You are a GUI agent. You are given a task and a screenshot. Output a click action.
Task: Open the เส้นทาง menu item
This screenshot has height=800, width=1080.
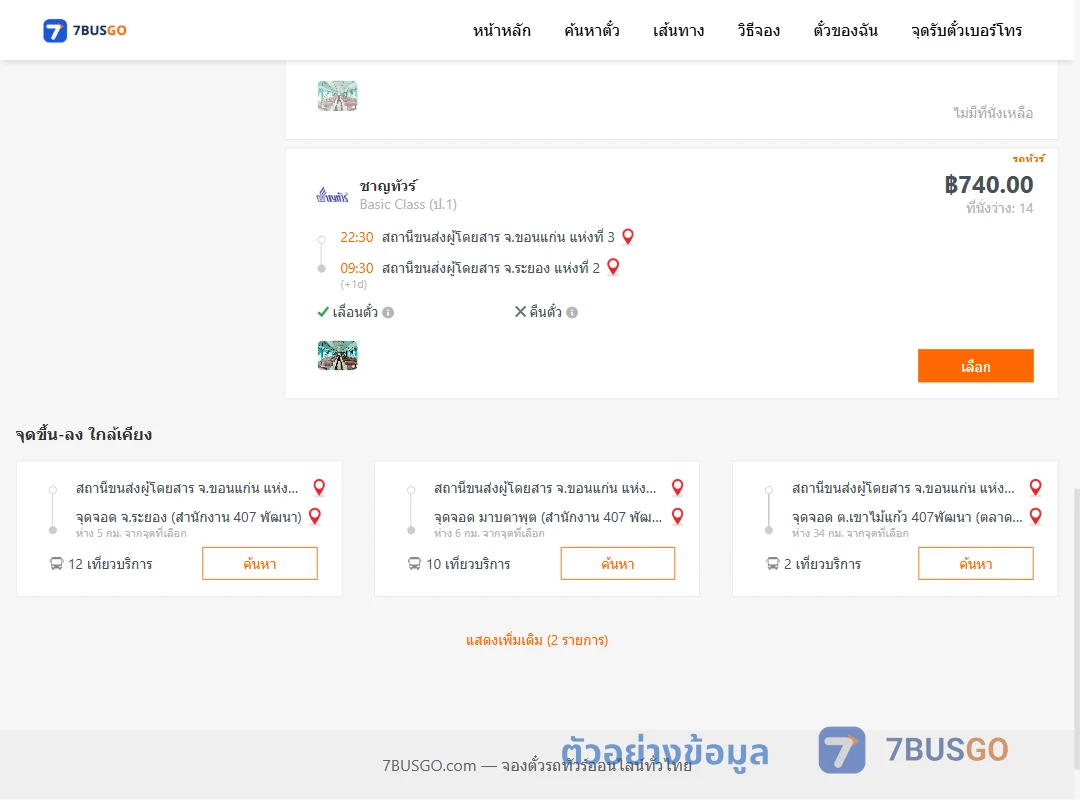678,30
